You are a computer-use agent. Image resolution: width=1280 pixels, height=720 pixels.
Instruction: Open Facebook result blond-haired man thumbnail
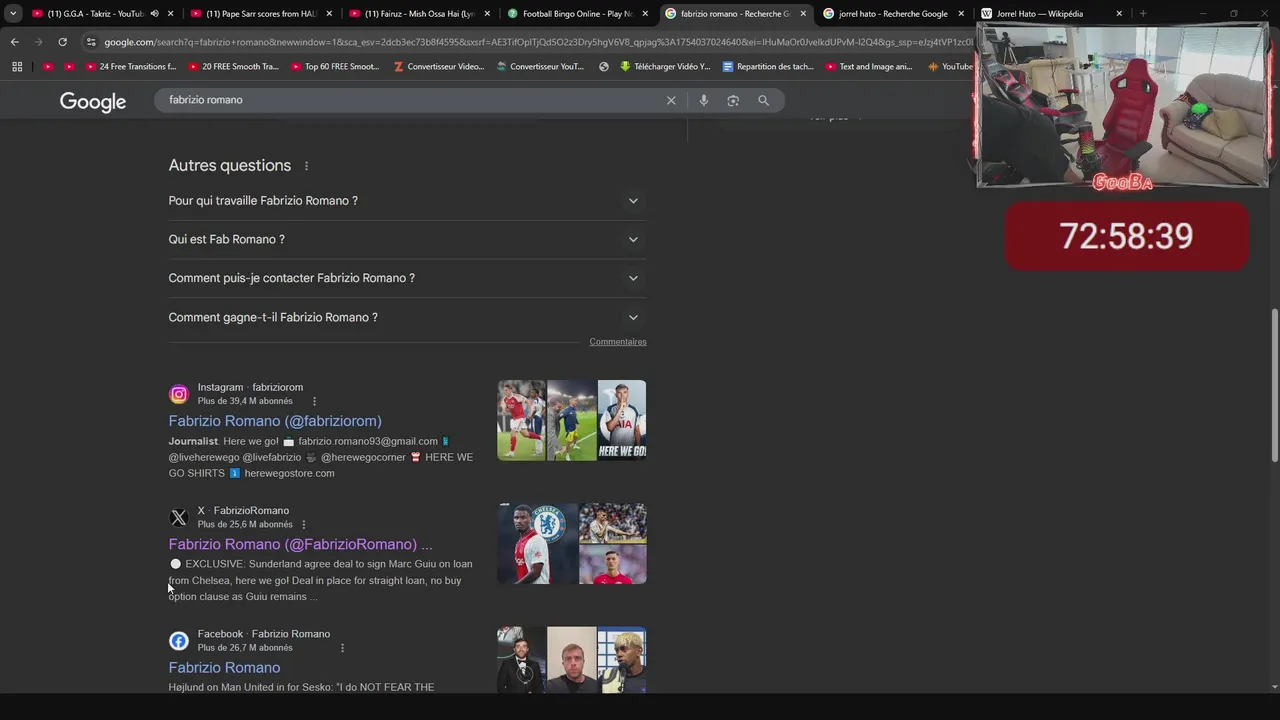[622, 660]
